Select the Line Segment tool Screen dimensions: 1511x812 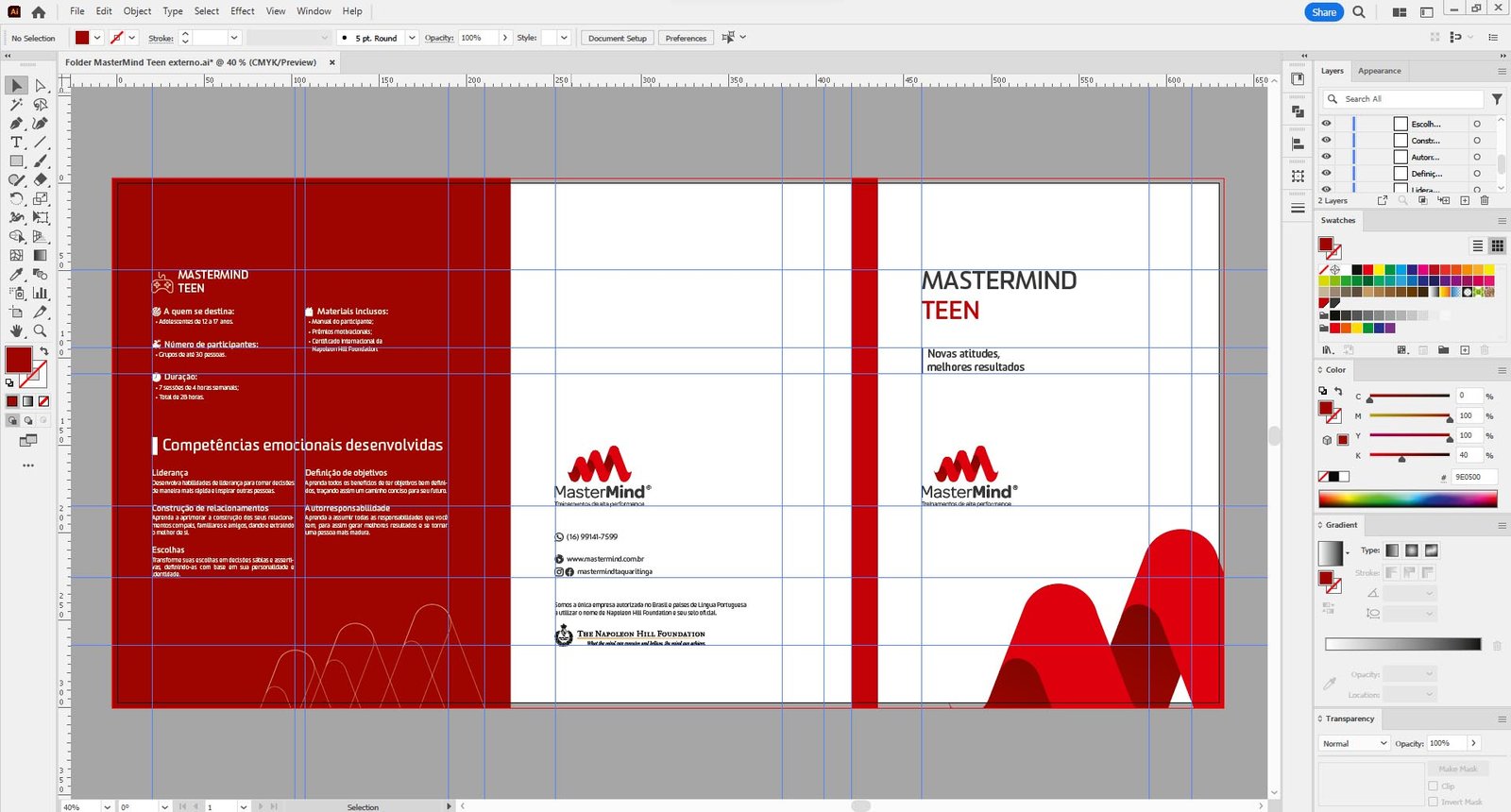pos(40,143)
